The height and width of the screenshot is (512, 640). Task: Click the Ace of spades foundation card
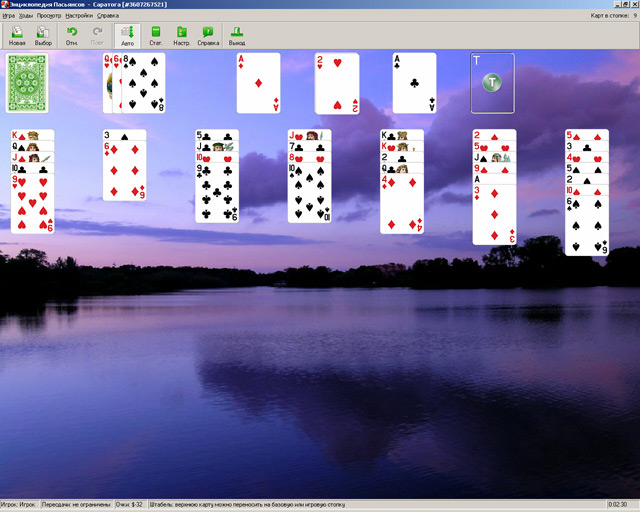click(x=414, y=83)
